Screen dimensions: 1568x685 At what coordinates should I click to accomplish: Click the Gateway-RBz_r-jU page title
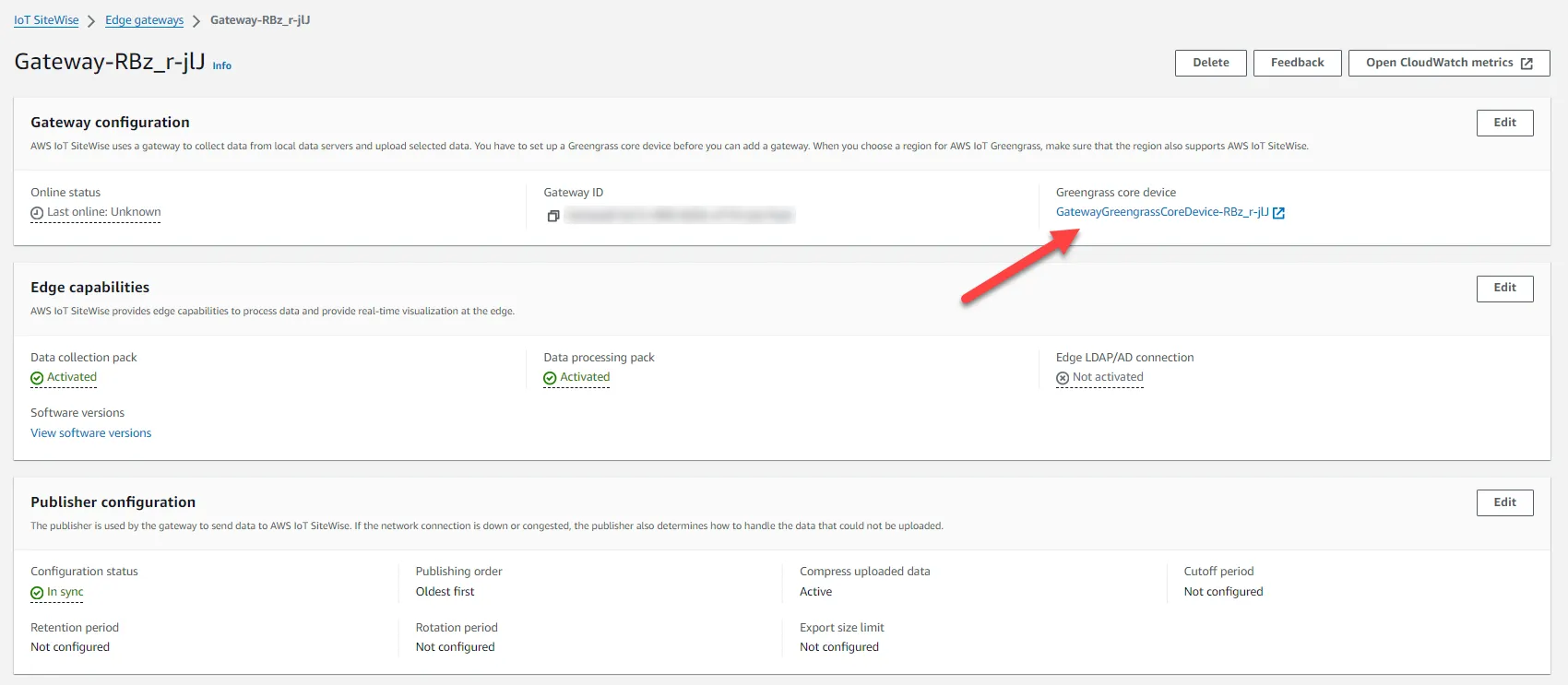(110, 62)
